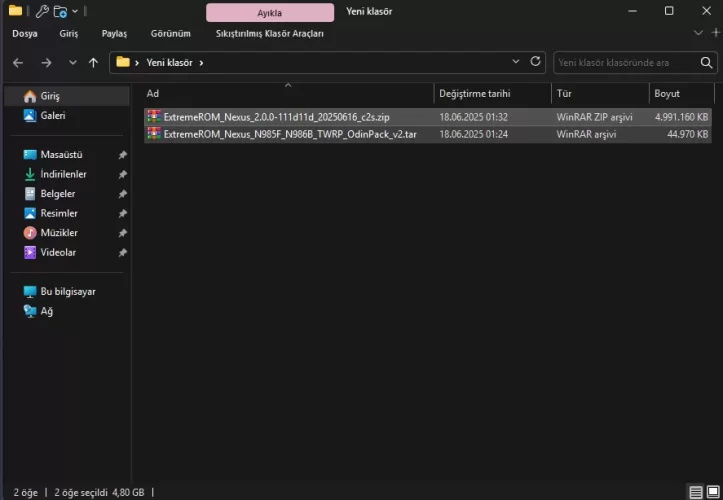Open the Giriş ribbon tab
Screen dimensions: 723x500
(x=69, y=33)
